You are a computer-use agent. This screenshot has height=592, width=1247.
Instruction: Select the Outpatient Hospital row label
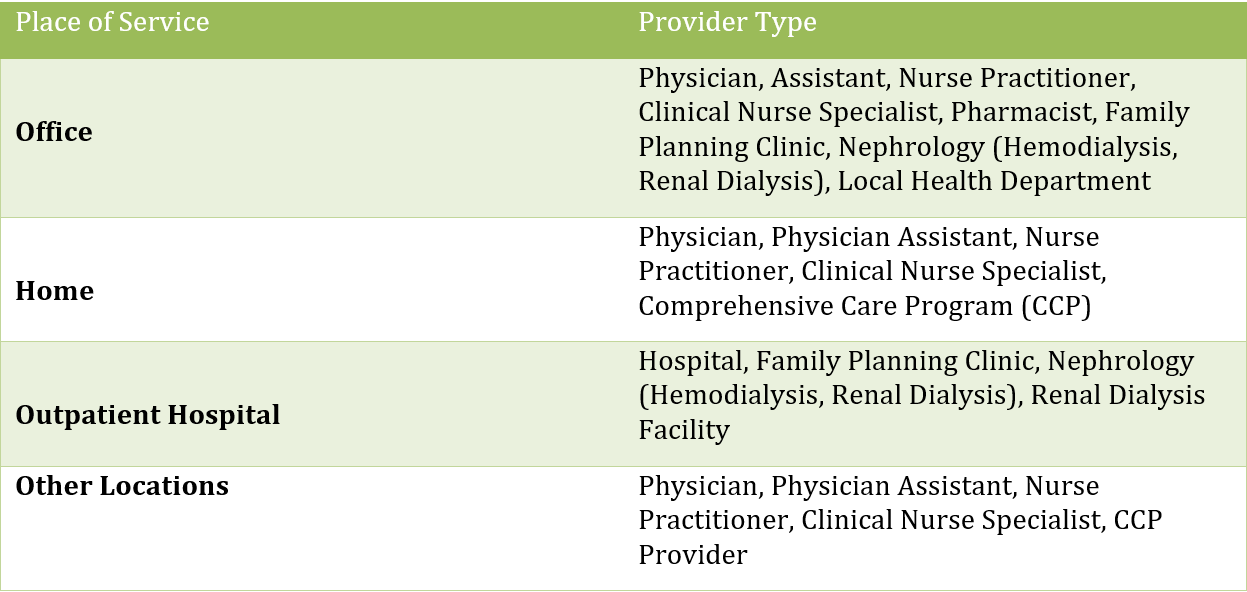(x=147, y=415)
